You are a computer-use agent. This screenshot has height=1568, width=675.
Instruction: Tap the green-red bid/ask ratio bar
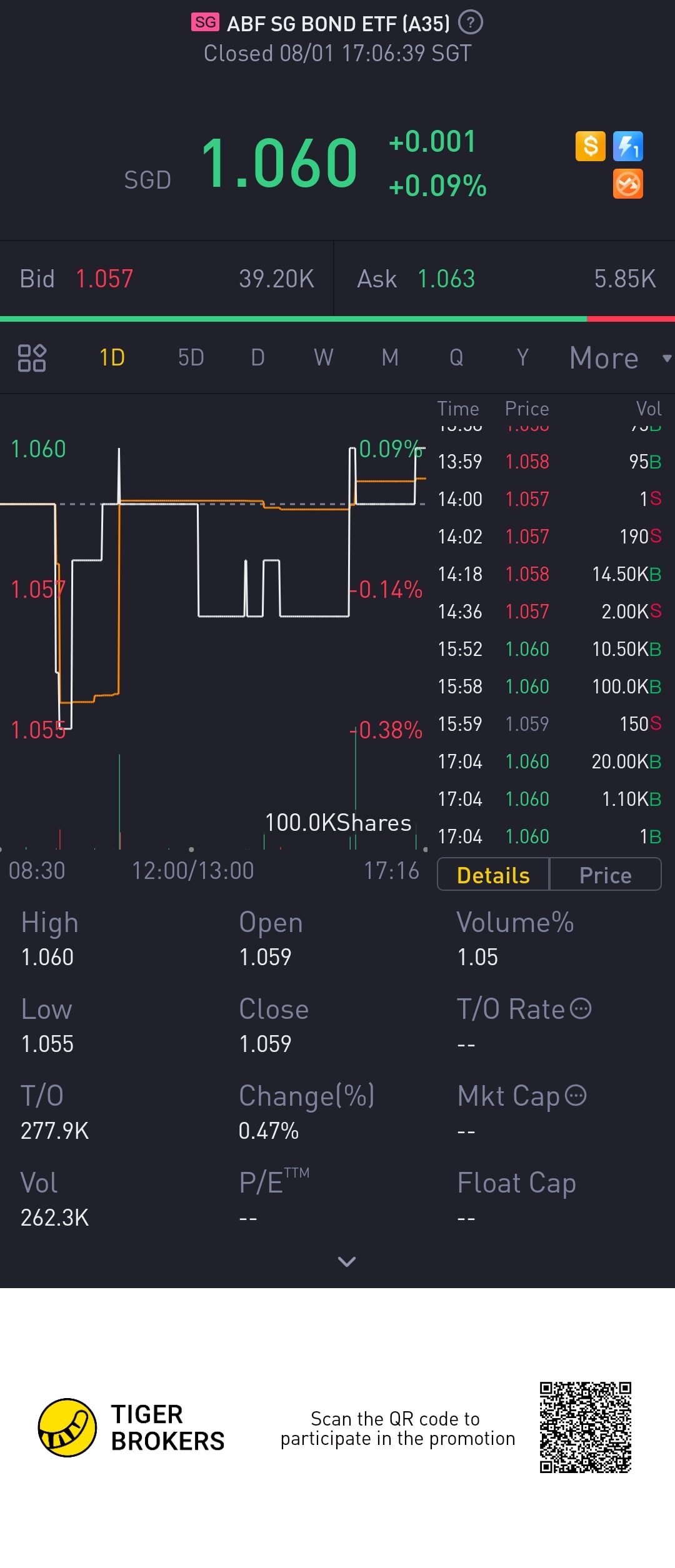(337, 319)
